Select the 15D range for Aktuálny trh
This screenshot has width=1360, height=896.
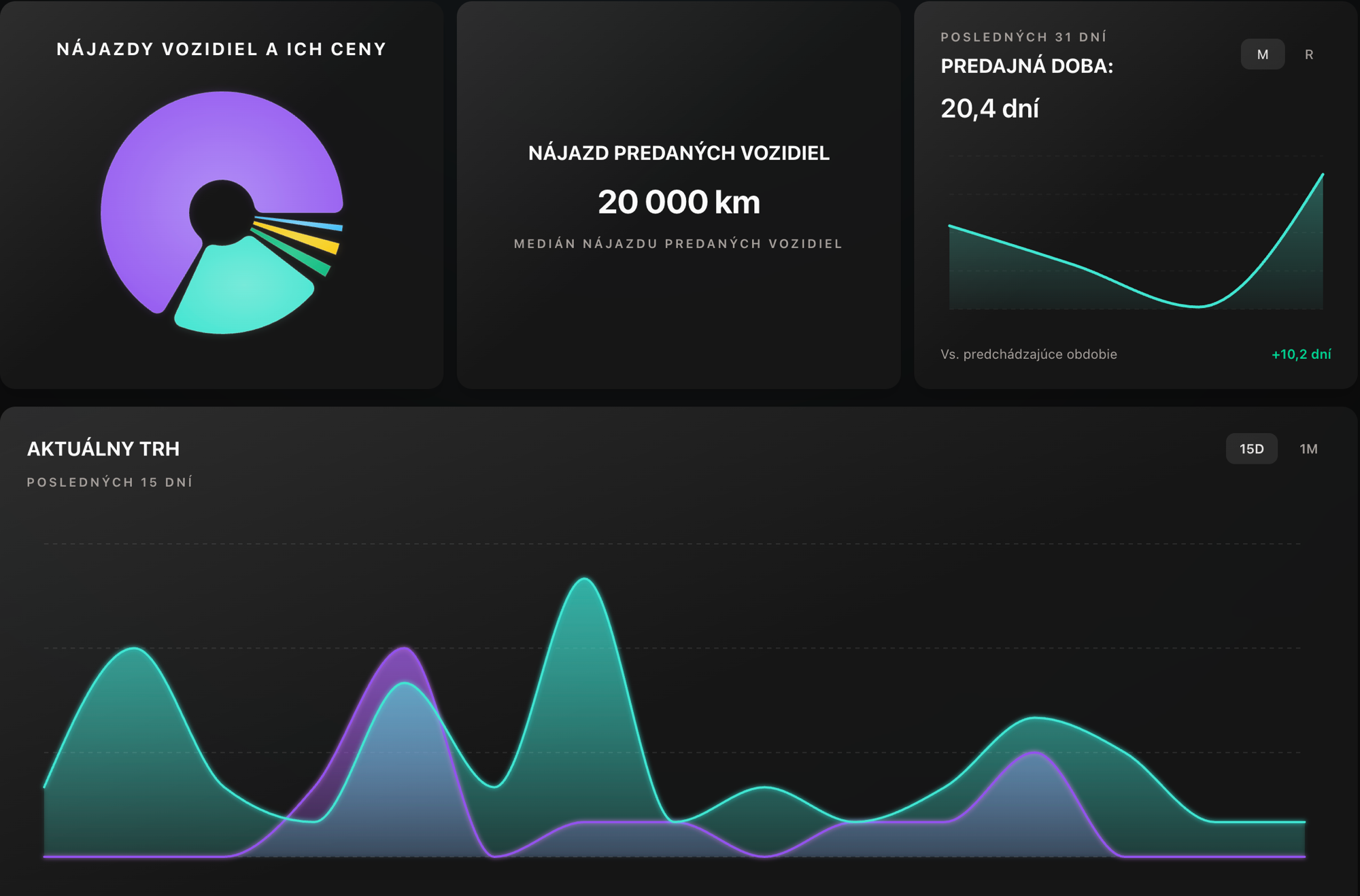[1251, 449]
